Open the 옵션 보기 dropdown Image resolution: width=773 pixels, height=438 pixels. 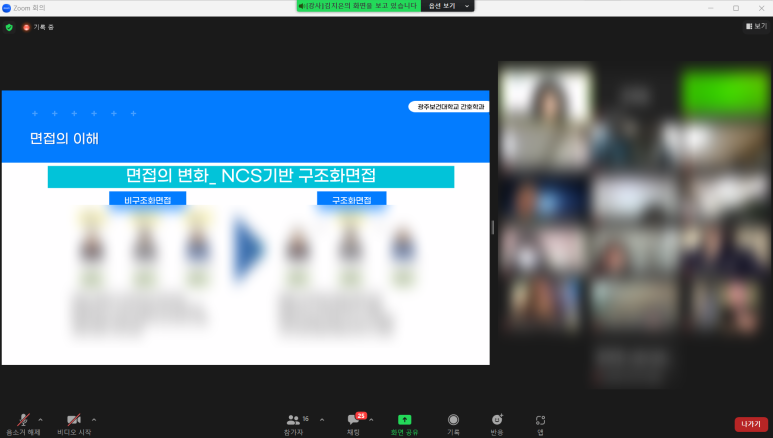(x=446, y=6)
